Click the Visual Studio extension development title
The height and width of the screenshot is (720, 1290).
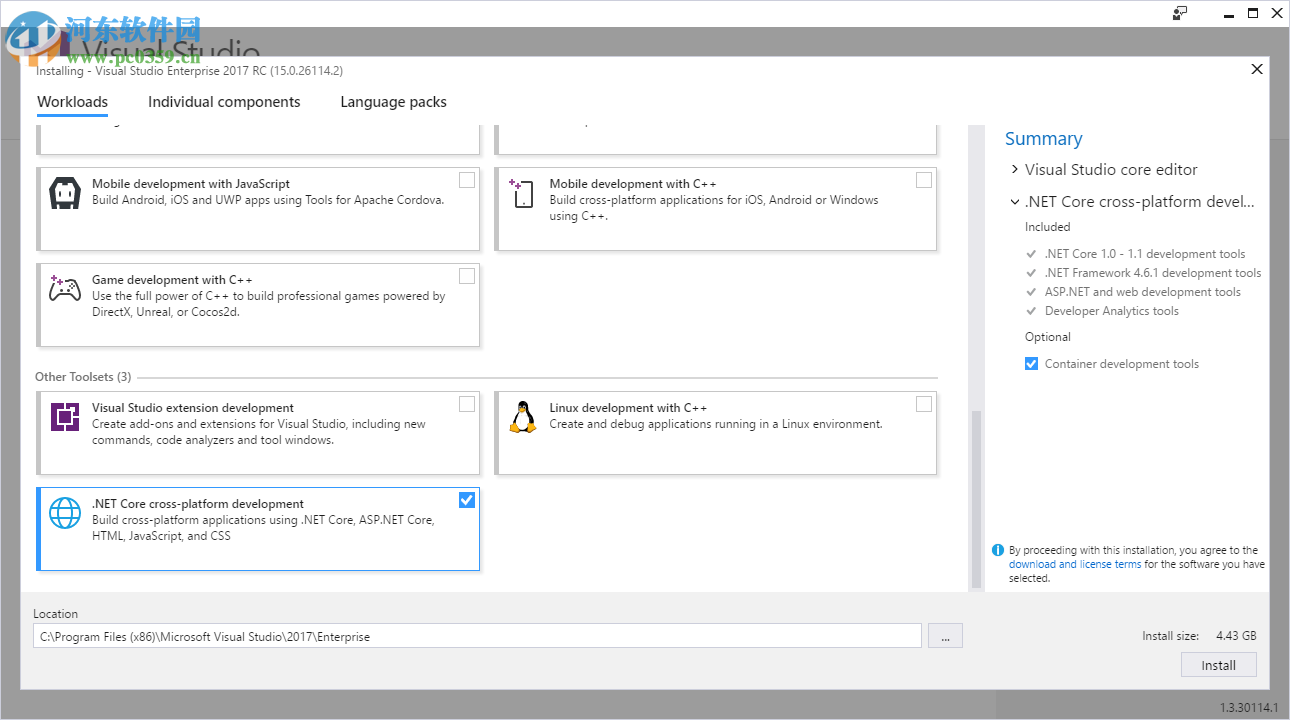193,408
